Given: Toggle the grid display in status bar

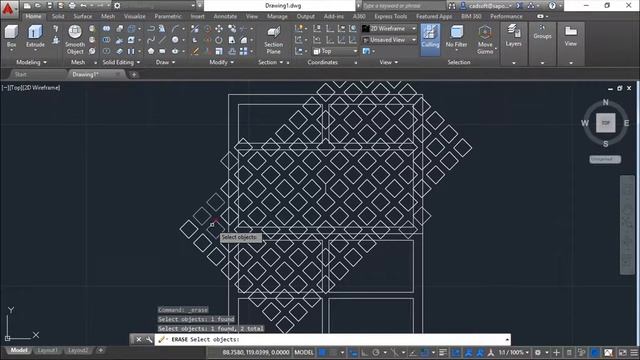Looking at the screenshot, I should click(323, 353).
